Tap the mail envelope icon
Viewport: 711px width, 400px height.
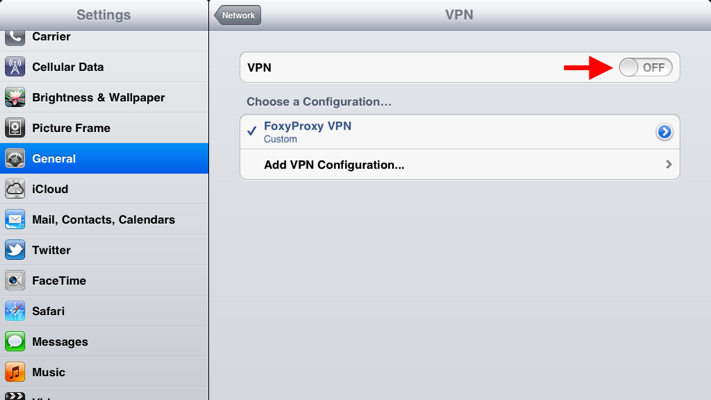click(x=15, y=220)
